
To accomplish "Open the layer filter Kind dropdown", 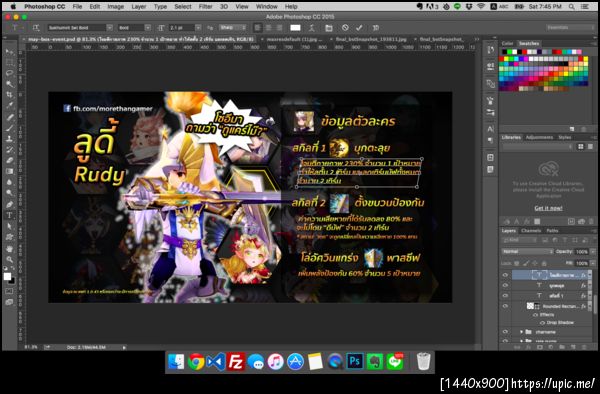I will pos(520,240).
